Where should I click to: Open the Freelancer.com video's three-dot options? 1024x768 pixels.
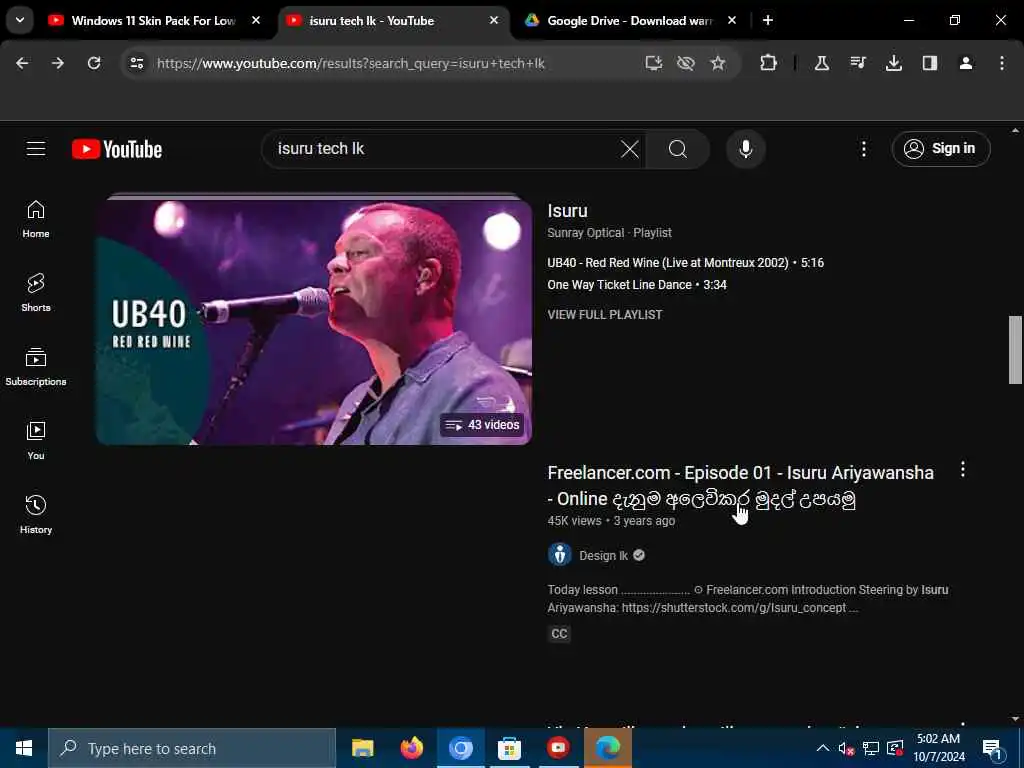[963, 470]
